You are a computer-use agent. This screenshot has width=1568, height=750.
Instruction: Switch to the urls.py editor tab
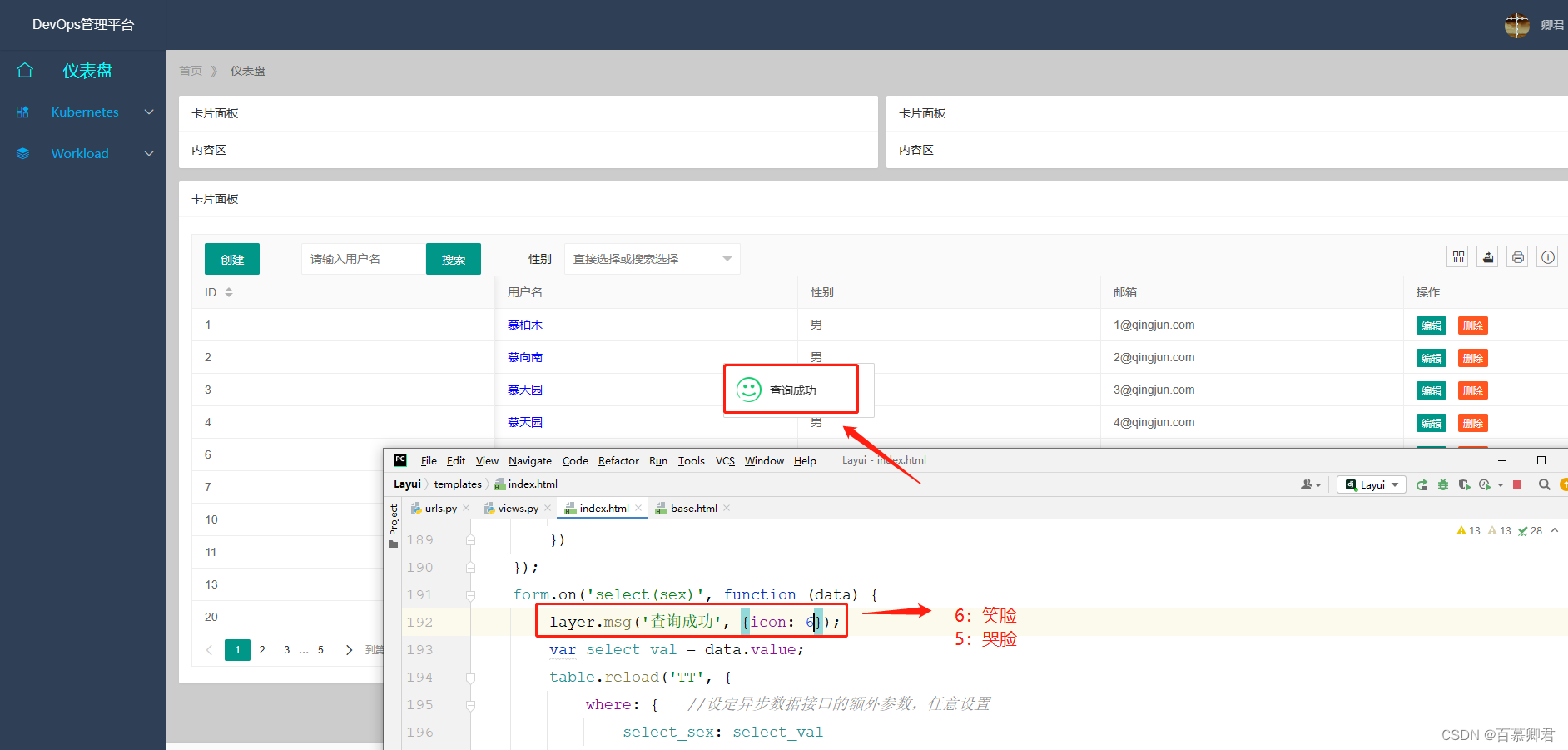point(440,508)
